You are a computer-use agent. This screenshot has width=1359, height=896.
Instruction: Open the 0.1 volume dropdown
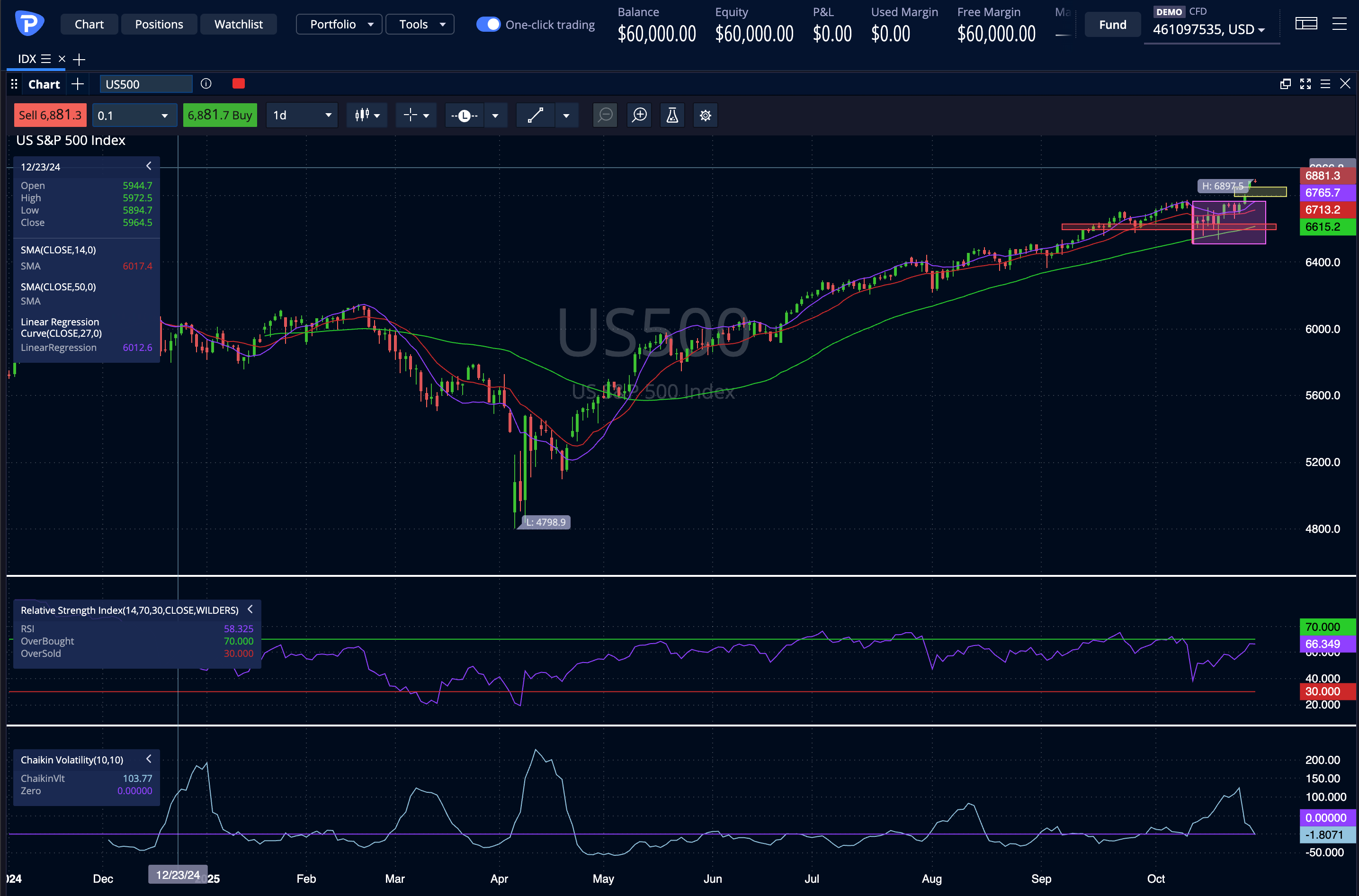coord(134,115)
